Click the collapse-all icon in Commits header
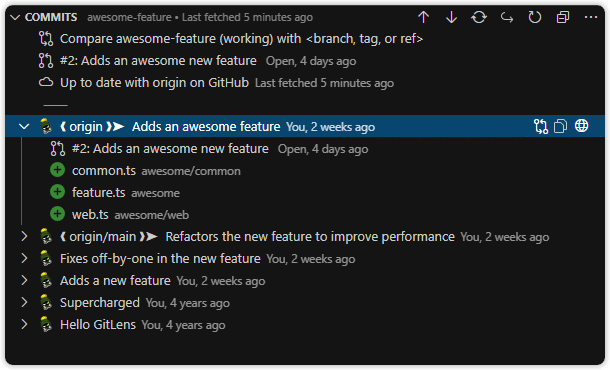 [563, 17]
